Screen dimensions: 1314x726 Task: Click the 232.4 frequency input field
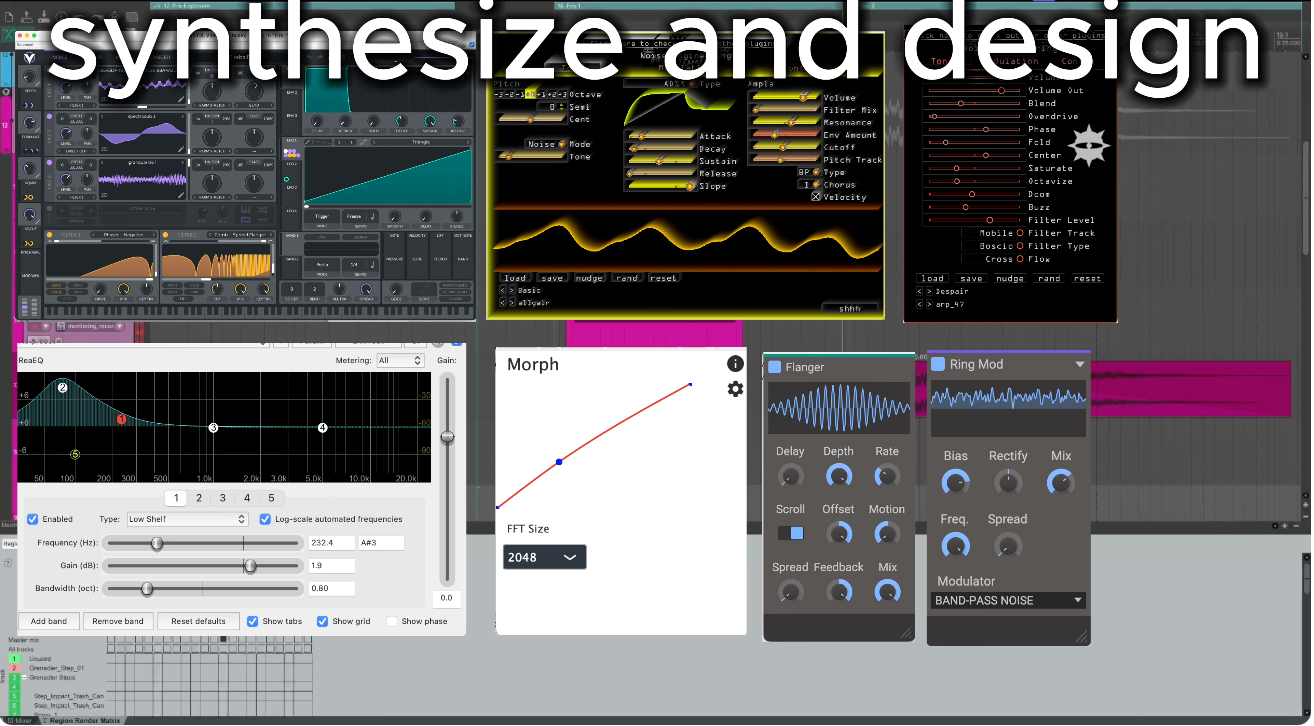(x=331, y=543)
